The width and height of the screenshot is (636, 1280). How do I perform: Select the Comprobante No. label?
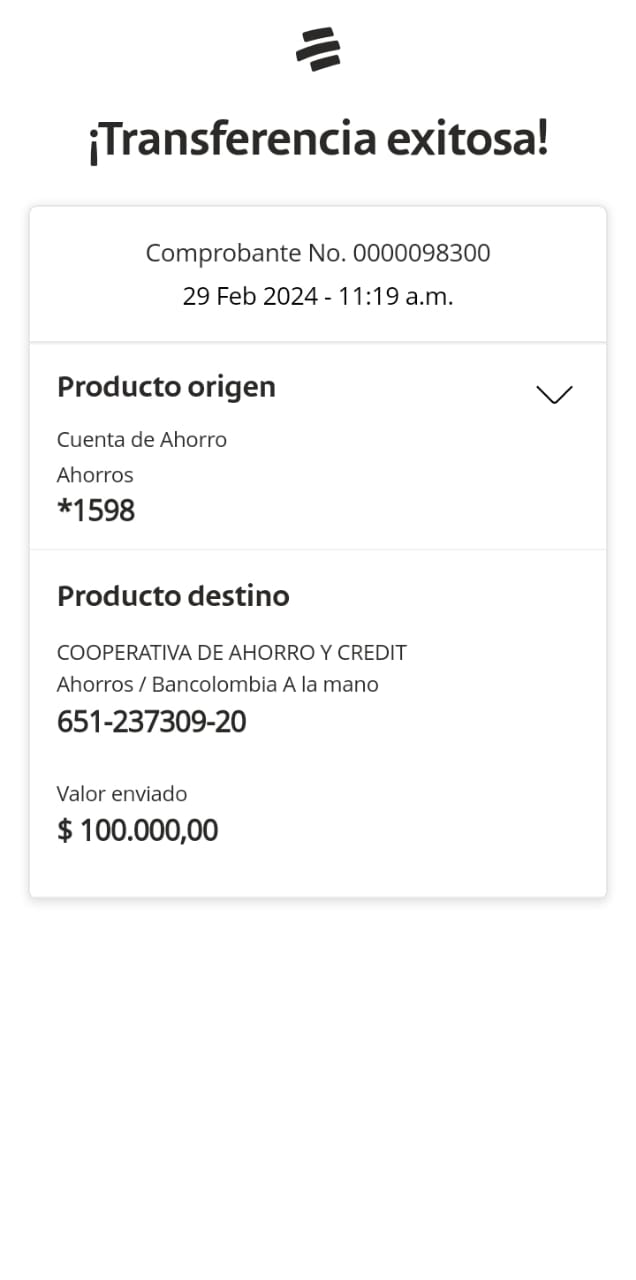coord(246,253)
